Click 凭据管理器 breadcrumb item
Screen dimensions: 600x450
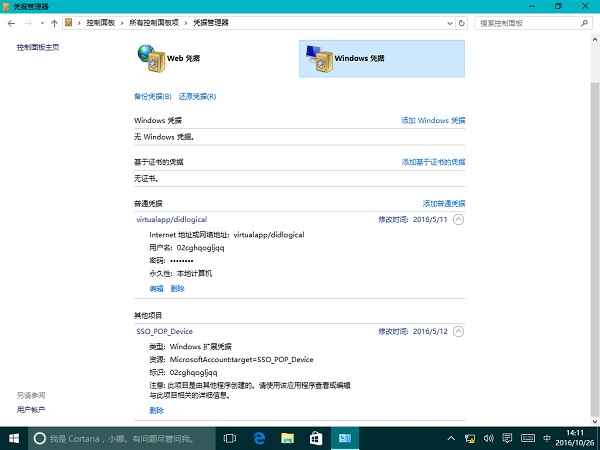click(x=210, y=23)
